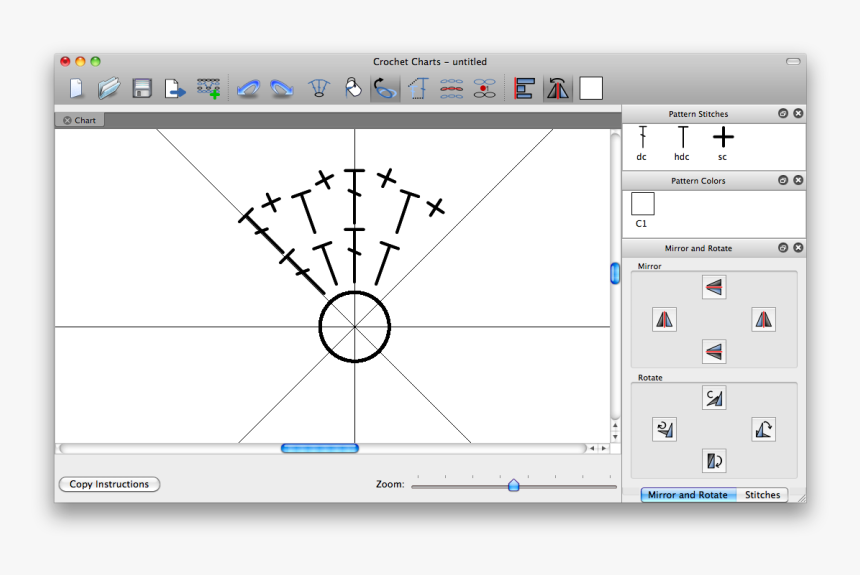Viewport: 860px width, 575px height.
Task: Click the Undo curved arrow icon
Action: (248, 89)
